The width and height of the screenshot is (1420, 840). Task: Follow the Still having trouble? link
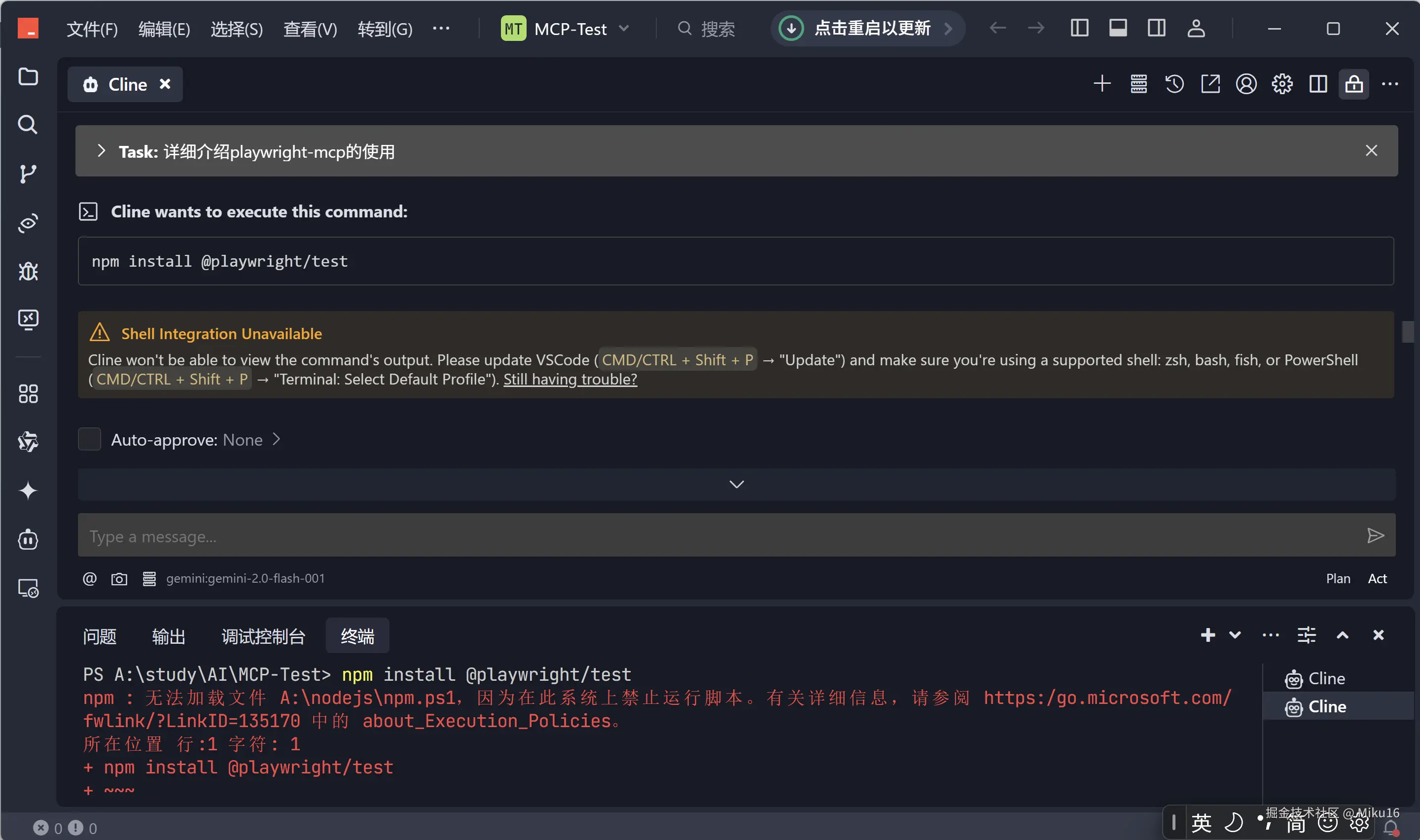click(570, 379)
